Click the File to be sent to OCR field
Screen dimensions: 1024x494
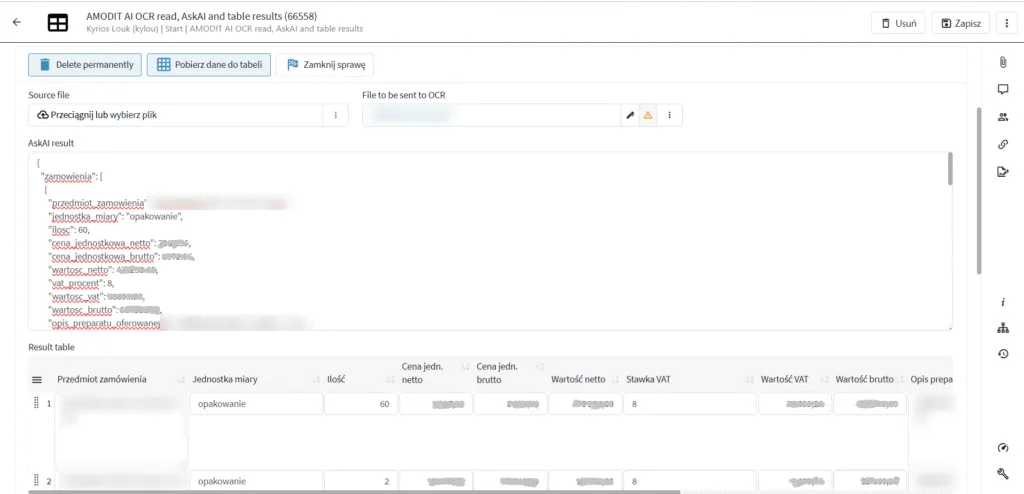click(491, 115)
